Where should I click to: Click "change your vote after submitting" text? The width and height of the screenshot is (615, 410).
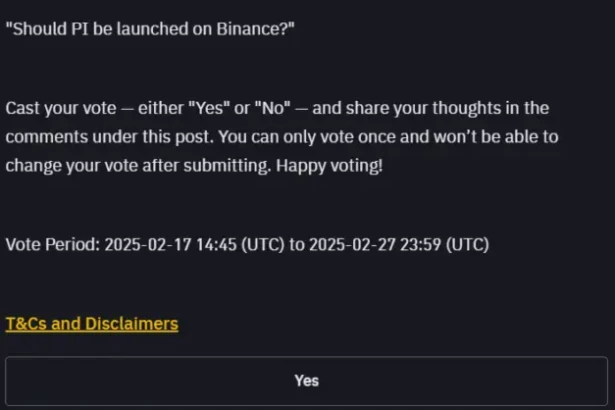pyautogui.click(x=138, y=166)
